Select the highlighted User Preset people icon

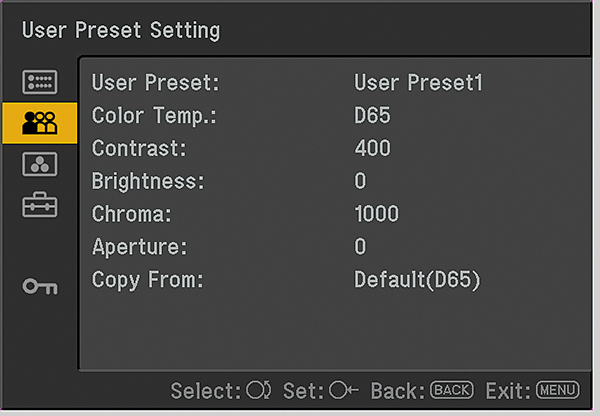(x=39, y=123)
